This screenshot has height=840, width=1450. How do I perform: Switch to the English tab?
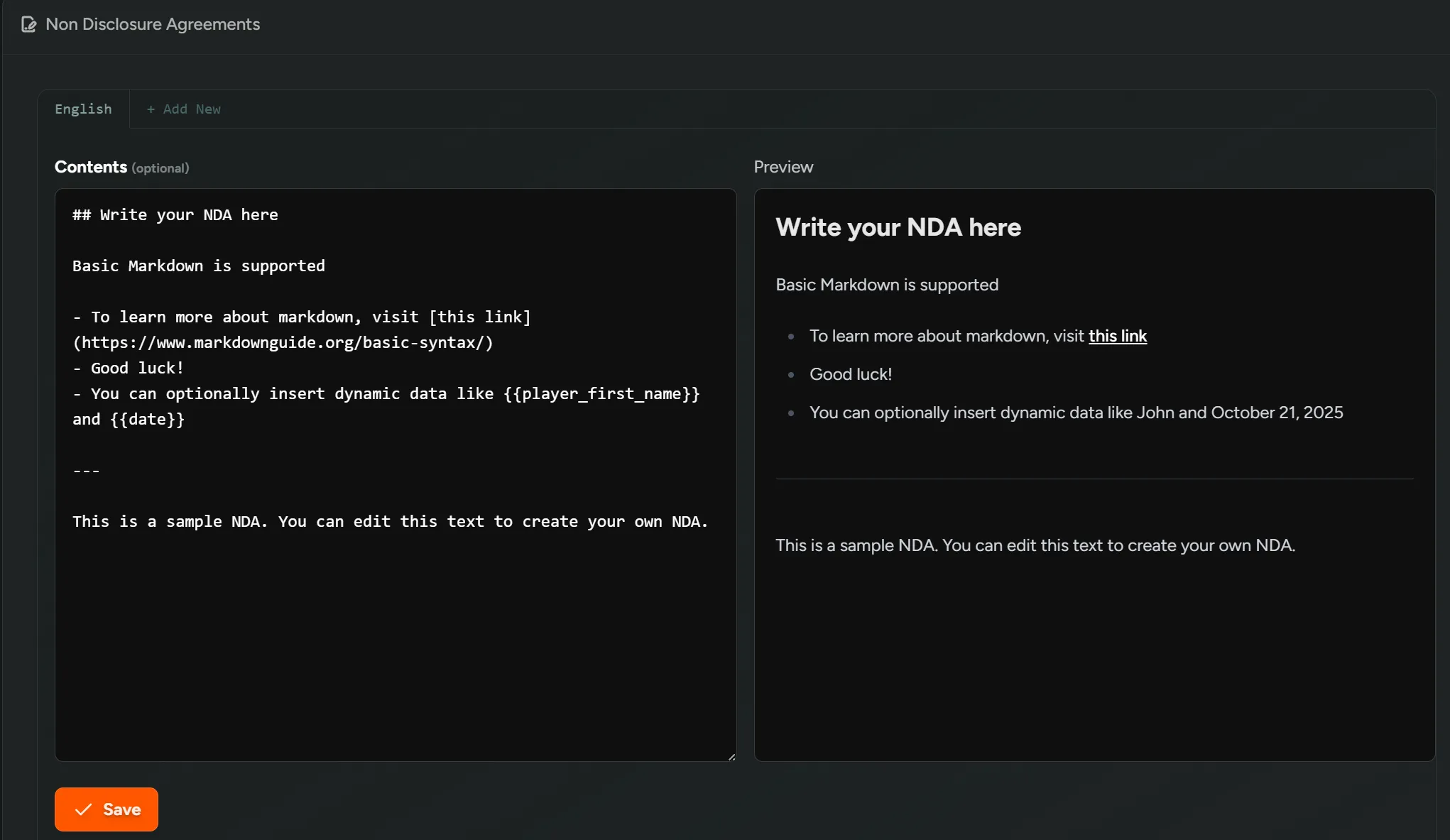point(83,109)
